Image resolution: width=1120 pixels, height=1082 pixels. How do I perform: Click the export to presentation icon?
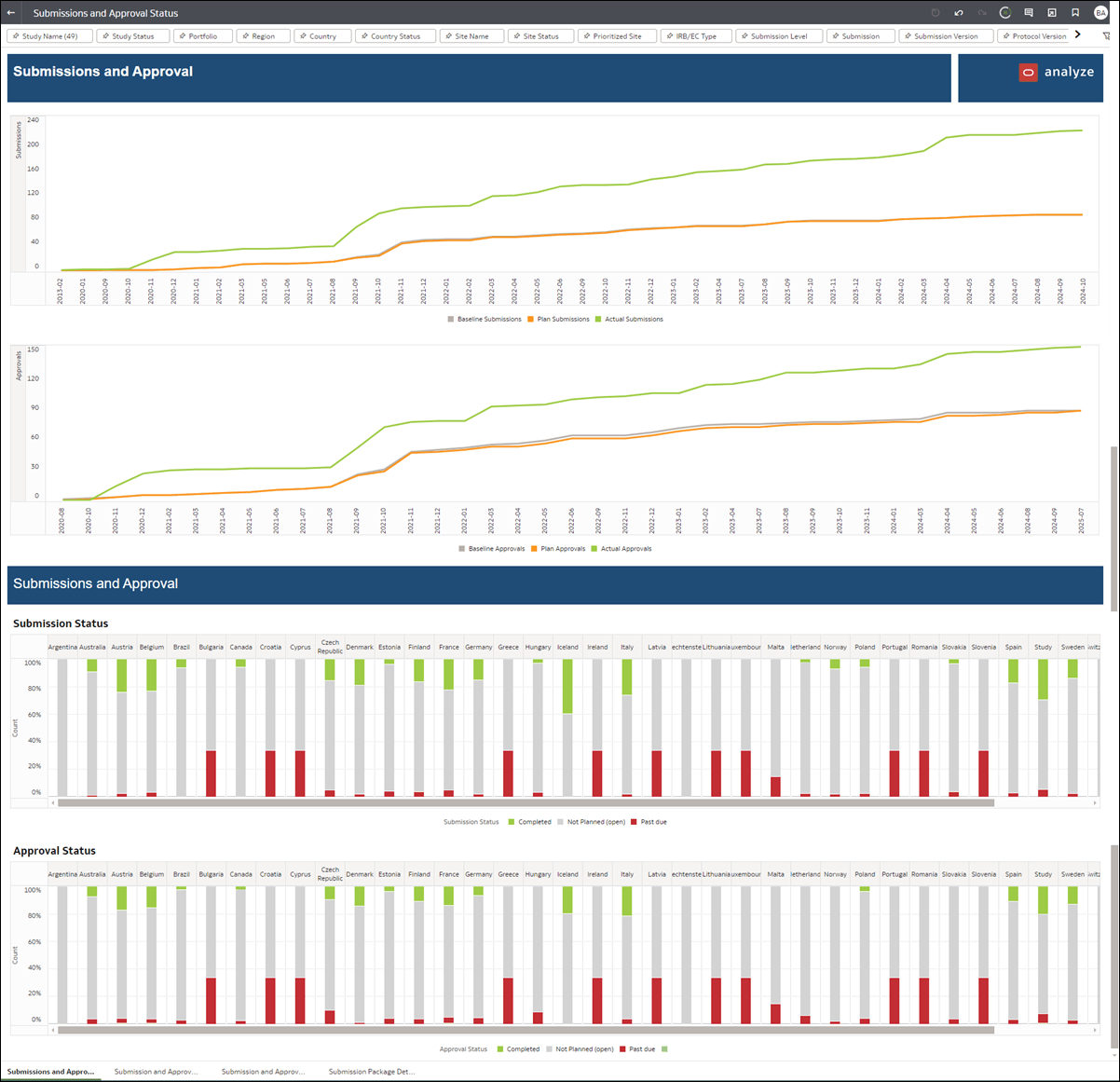click(x=1052, y=12)
